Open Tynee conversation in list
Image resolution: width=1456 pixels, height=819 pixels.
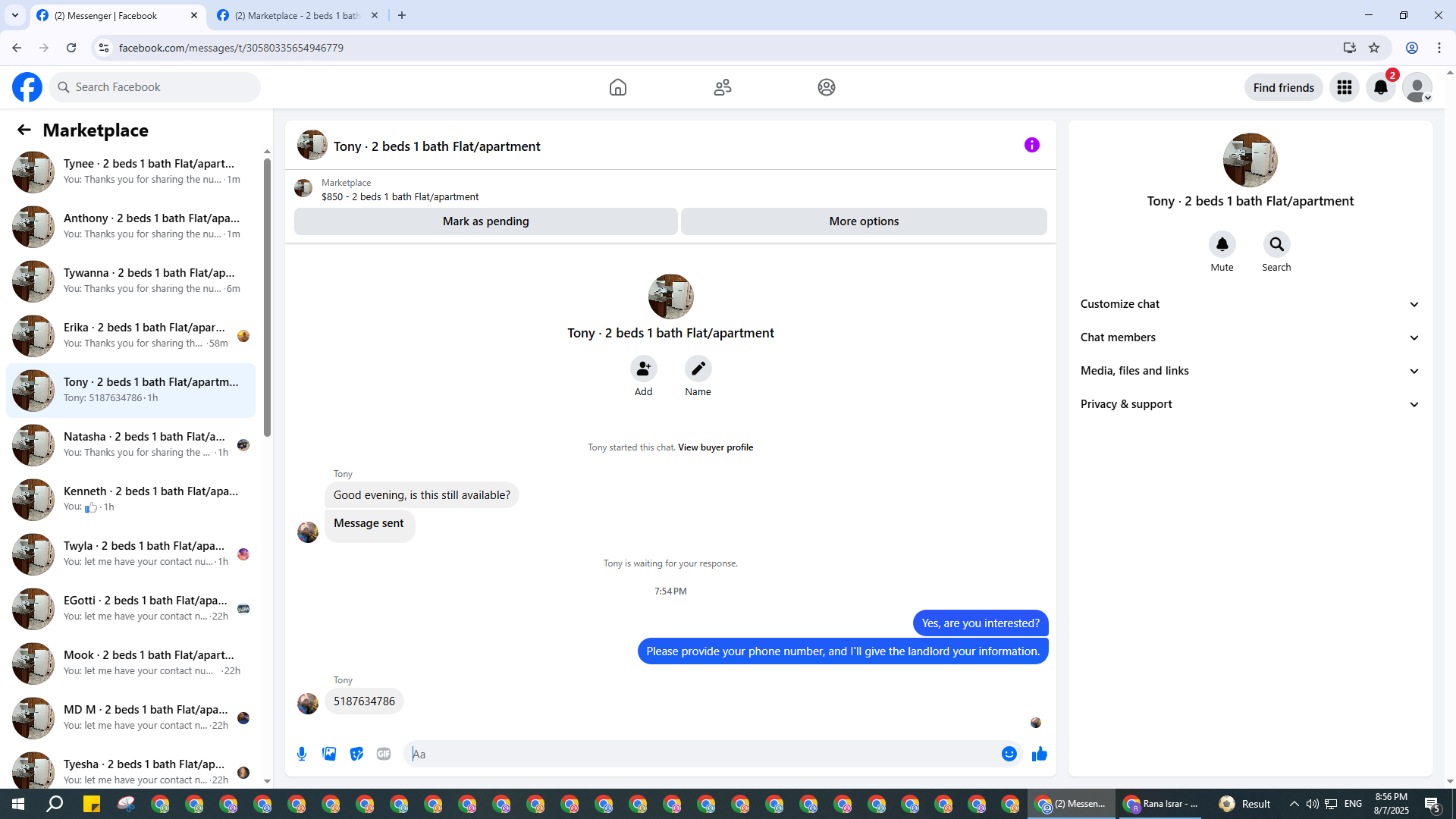click(130, 171)
